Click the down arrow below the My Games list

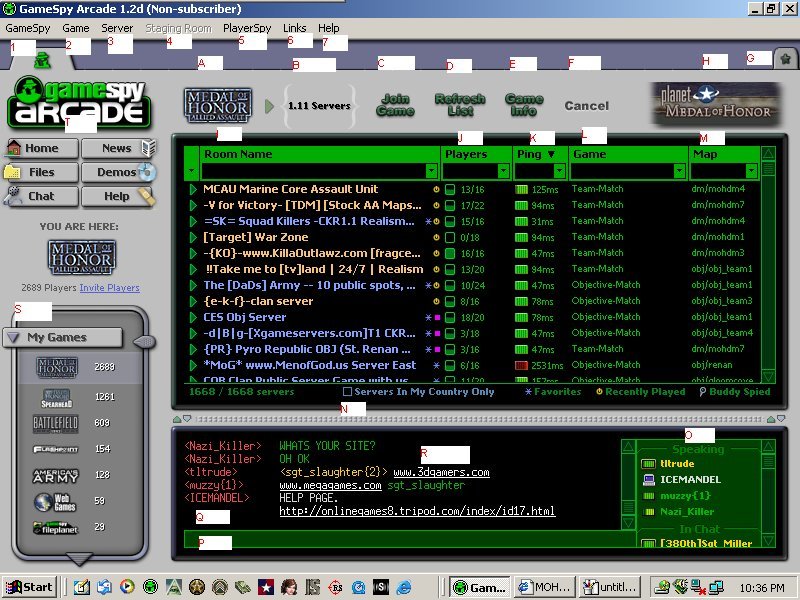click(80, 559)
